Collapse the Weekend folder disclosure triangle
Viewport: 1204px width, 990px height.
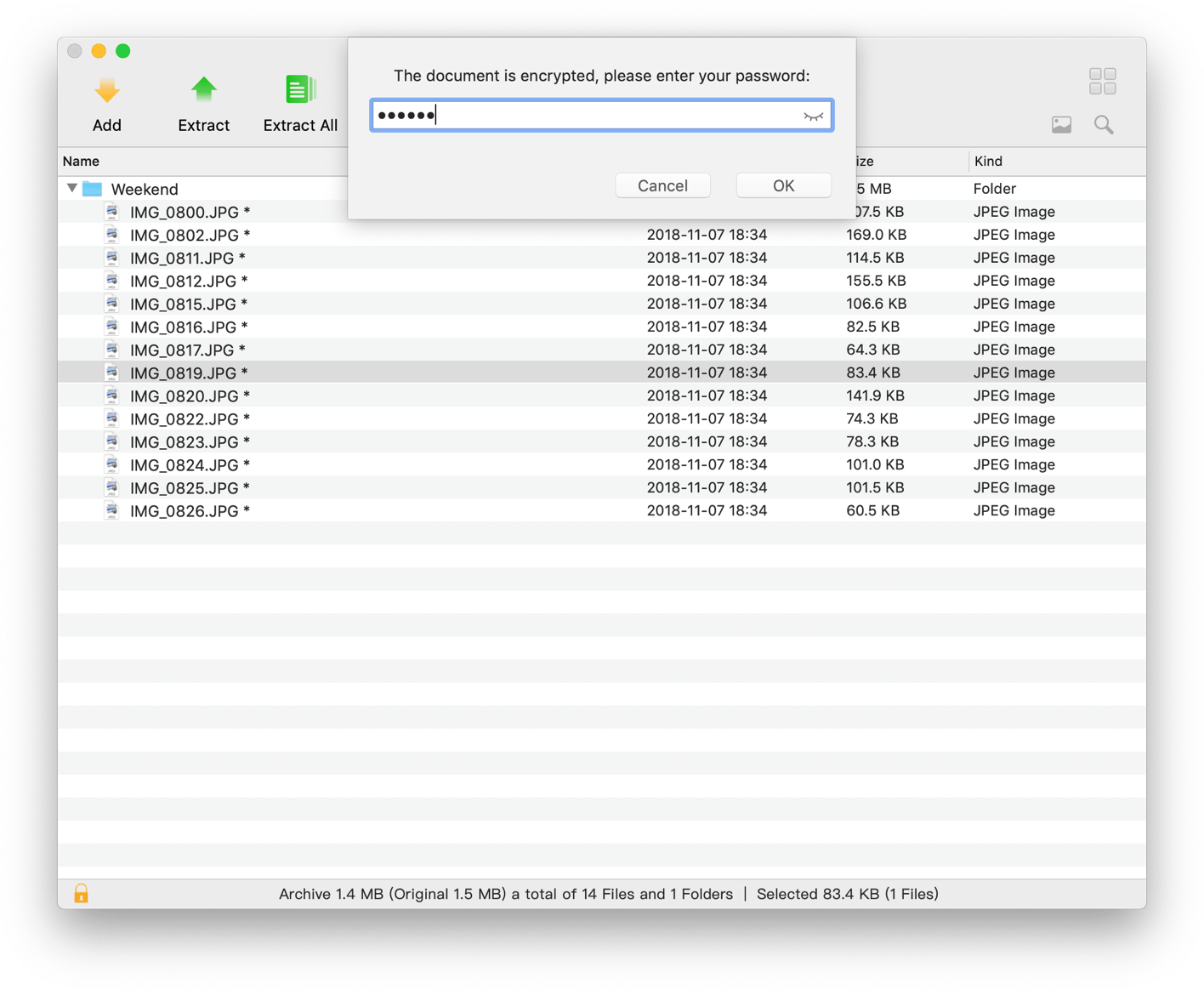click(72, 188)
